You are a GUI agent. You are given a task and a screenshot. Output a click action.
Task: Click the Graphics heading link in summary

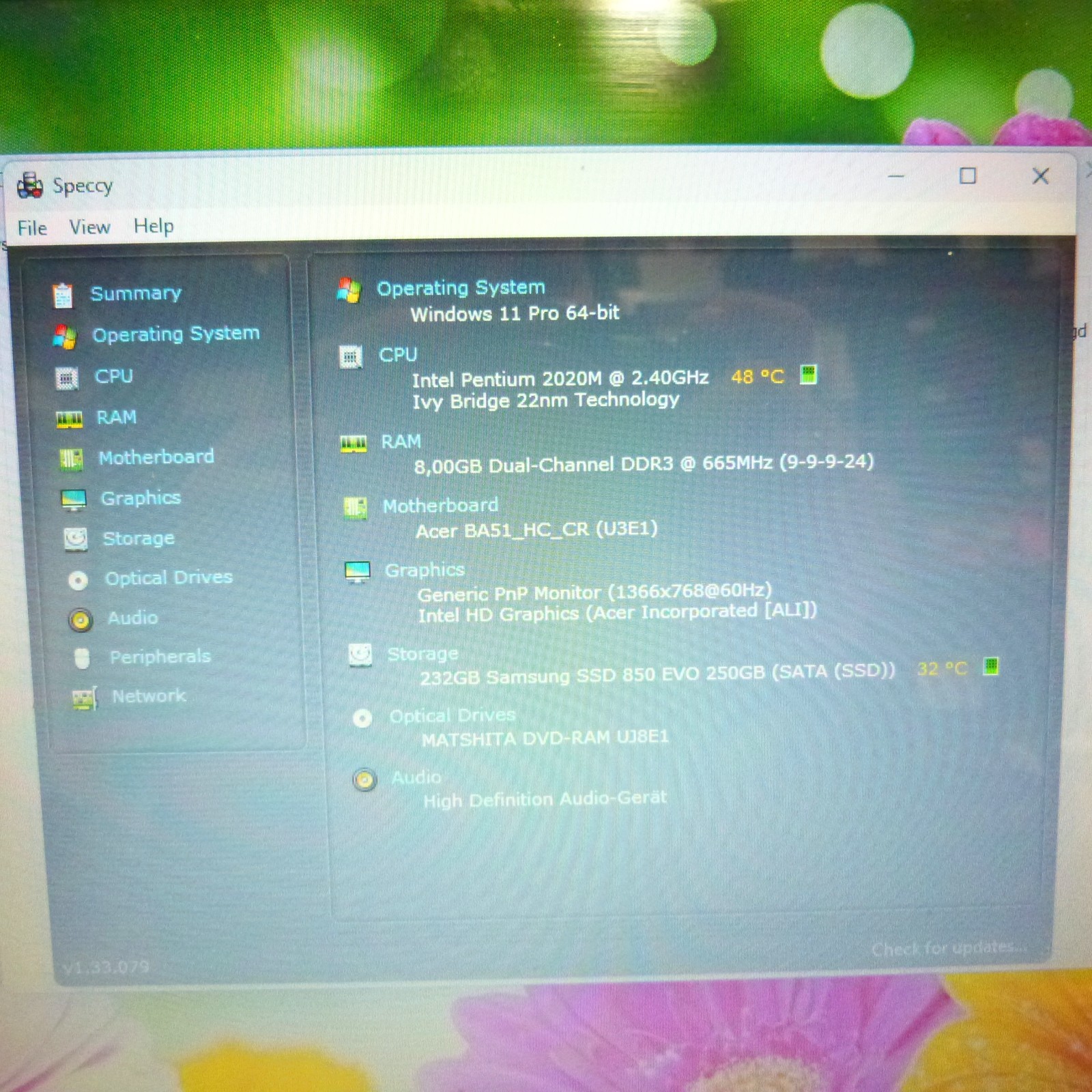pyautogui.click(x=425, y=570)
